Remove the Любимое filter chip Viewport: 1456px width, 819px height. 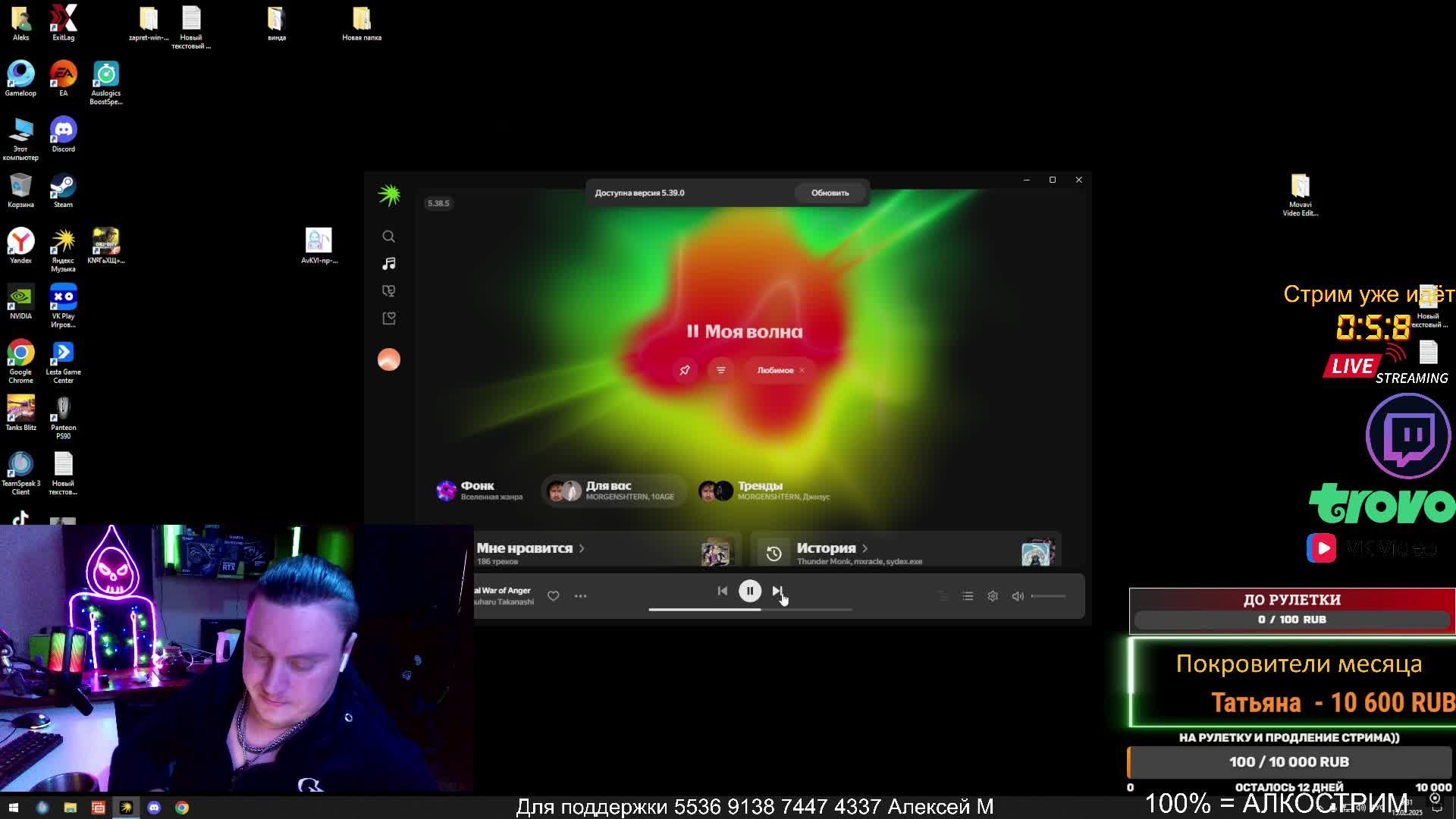point(802,371)
